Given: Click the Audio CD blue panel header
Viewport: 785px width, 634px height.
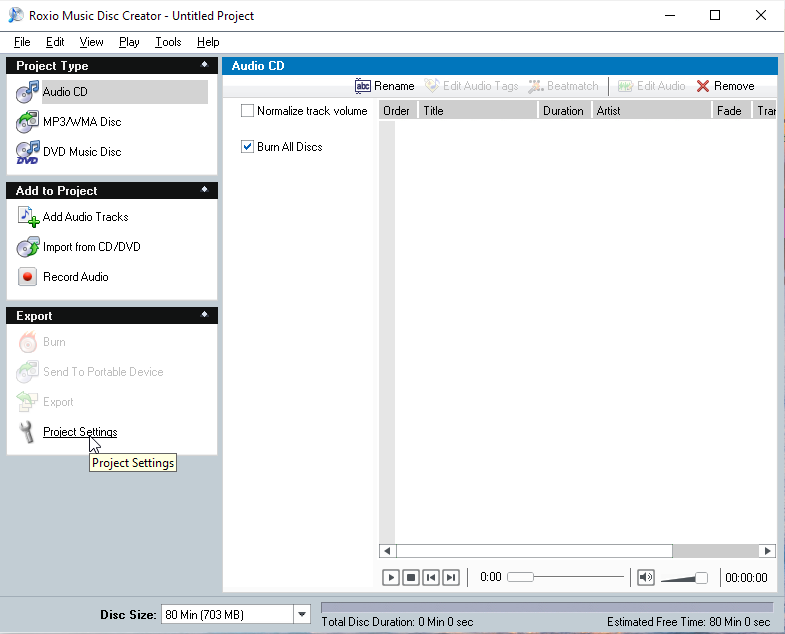Looking at the screenshot, I should click(x=500, y=66).
